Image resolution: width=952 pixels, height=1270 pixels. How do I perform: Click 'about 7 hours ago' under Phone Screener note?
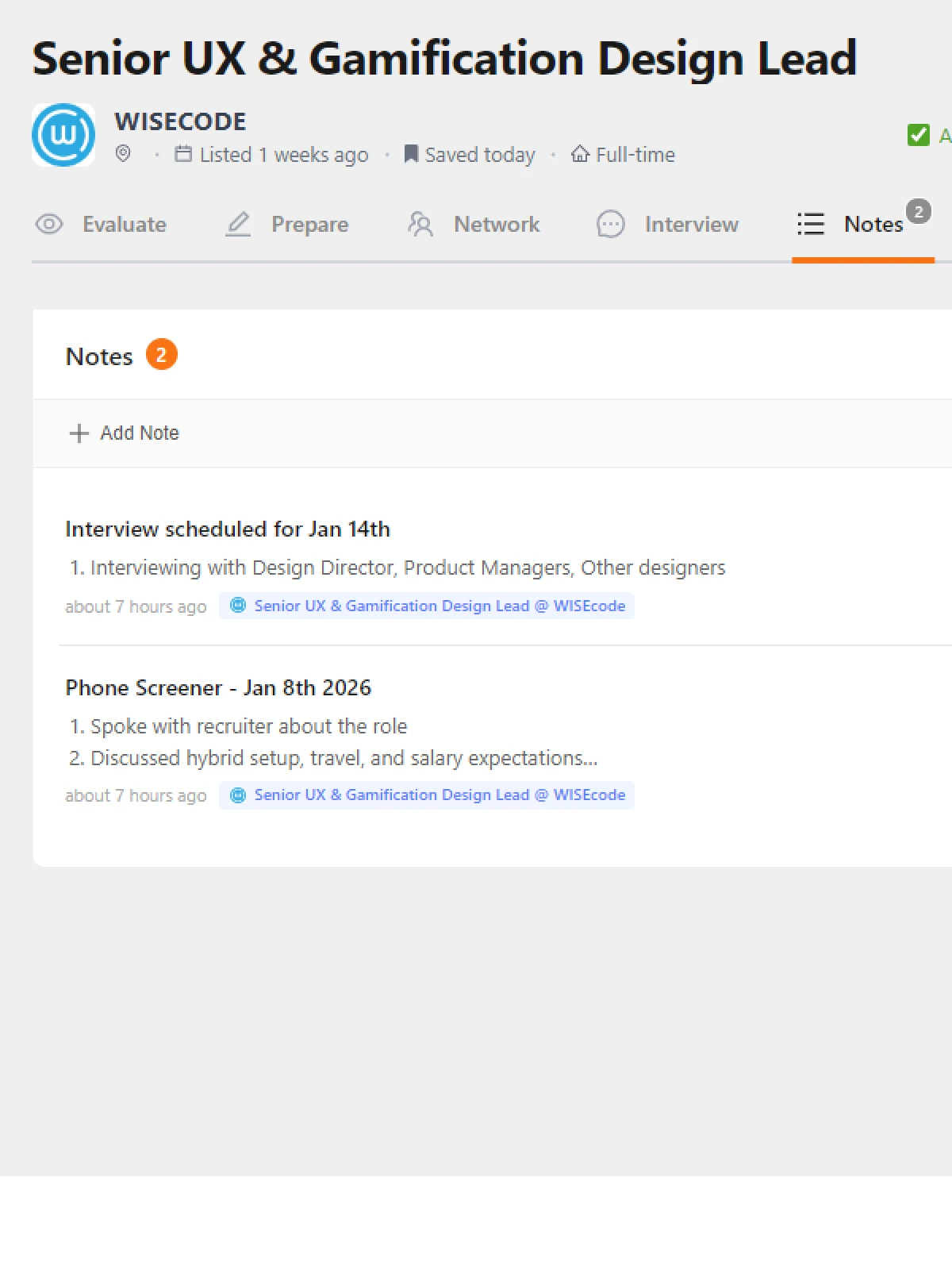(136, 796)
